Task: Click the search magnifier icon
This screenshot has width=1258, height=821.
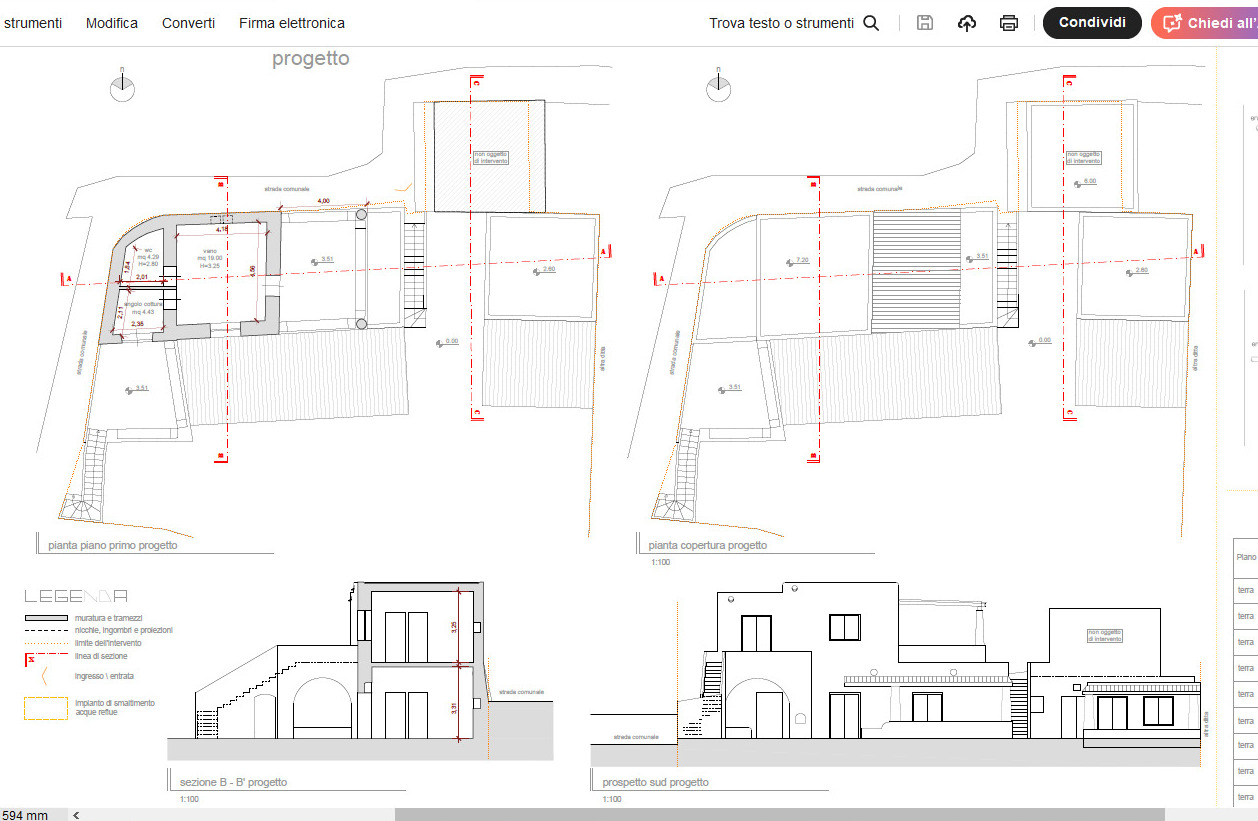Action: pyautogui.click(x=871, y=23)
